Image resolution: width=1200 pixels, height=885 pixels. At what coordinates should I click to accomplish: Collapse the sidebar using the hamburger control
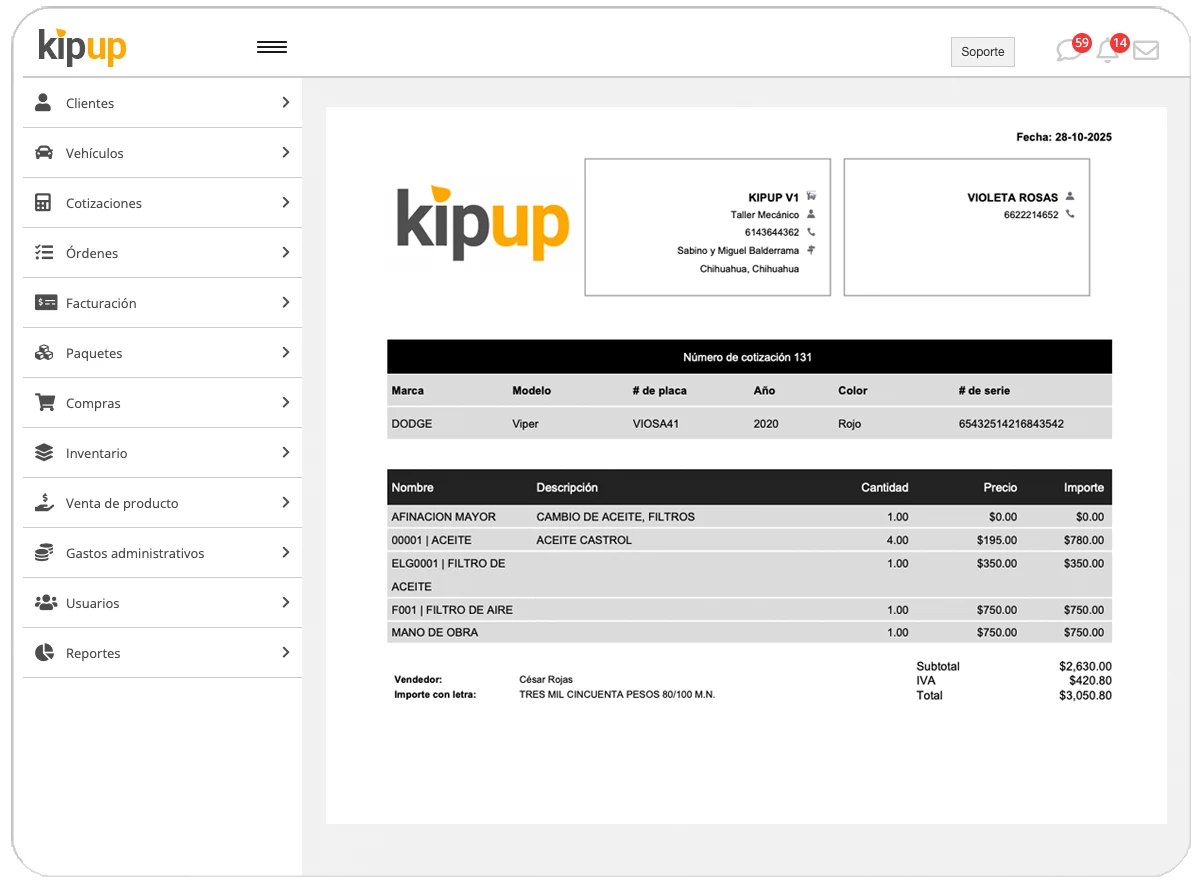272,46
